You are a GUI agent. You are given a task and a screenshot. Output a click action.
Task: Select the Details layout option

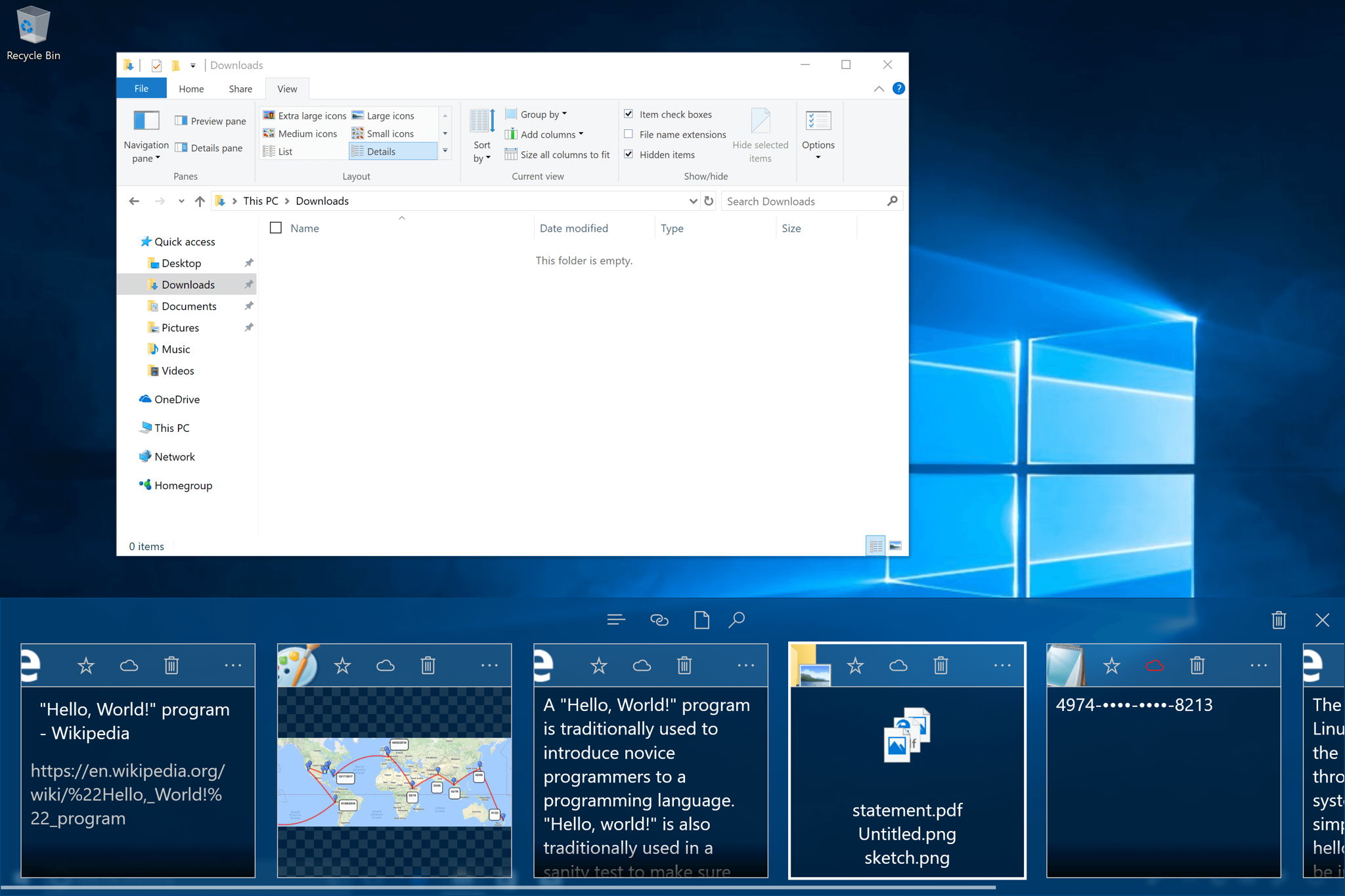click(x=393, y=151)
